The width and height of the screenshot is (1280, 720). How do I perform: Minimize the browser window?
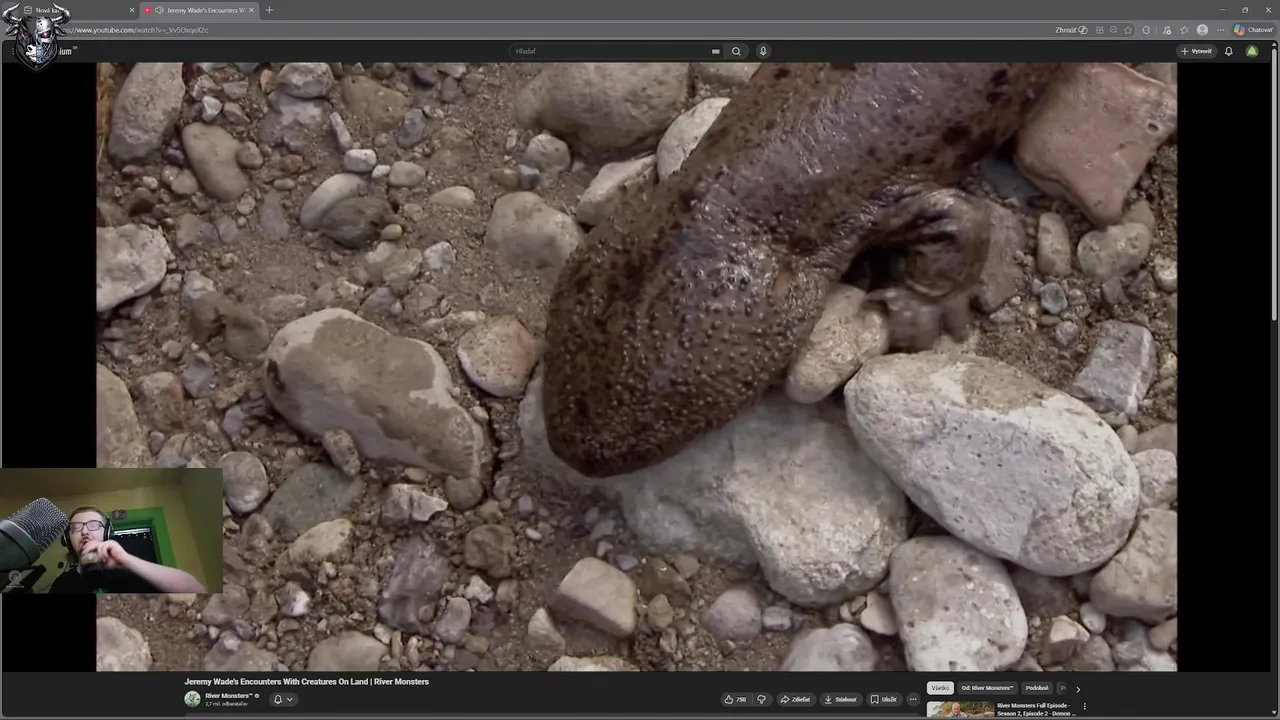tap(1221, 10)
